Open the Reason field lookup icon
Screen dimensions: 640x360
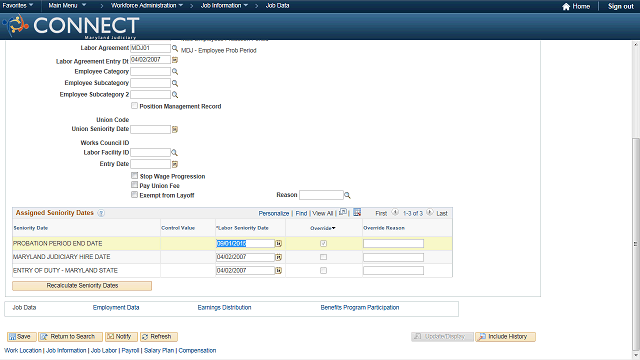tap(347, 196)
